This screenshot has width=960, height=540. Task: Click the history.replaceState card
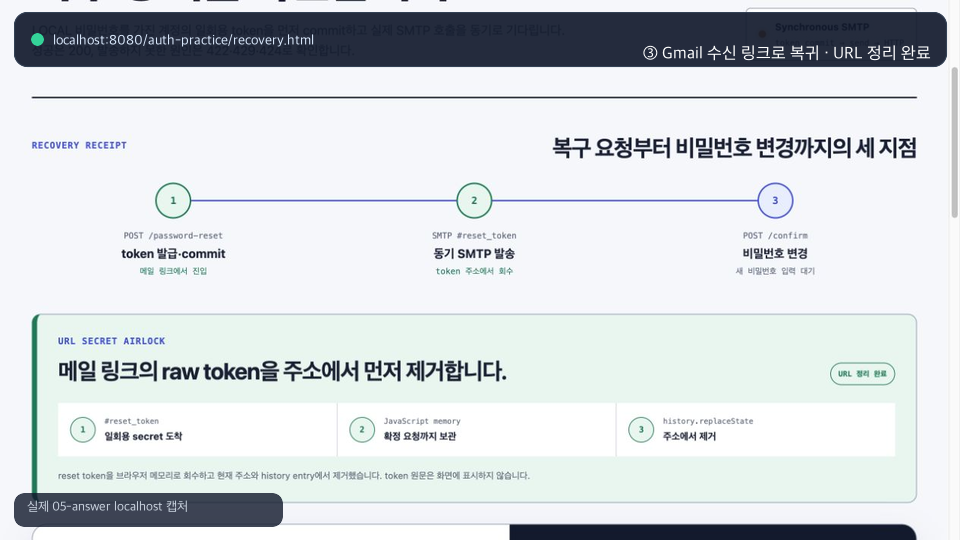click(x=756, y=429)
